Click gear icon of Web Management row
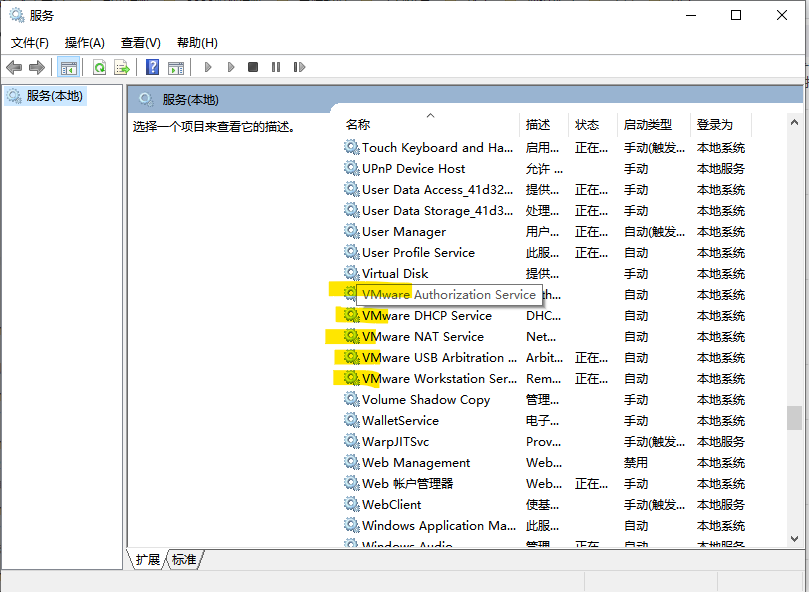 351,462
